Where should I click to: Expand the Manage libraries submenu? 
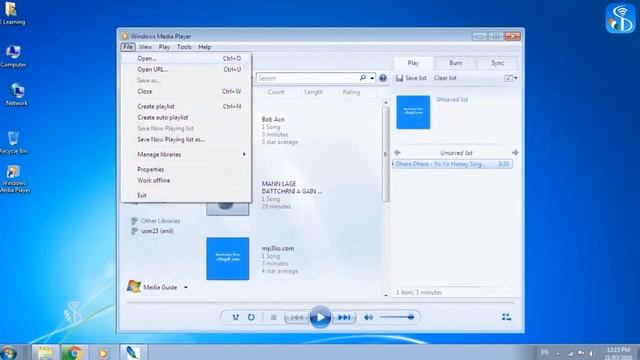click(x=187, y=154)
